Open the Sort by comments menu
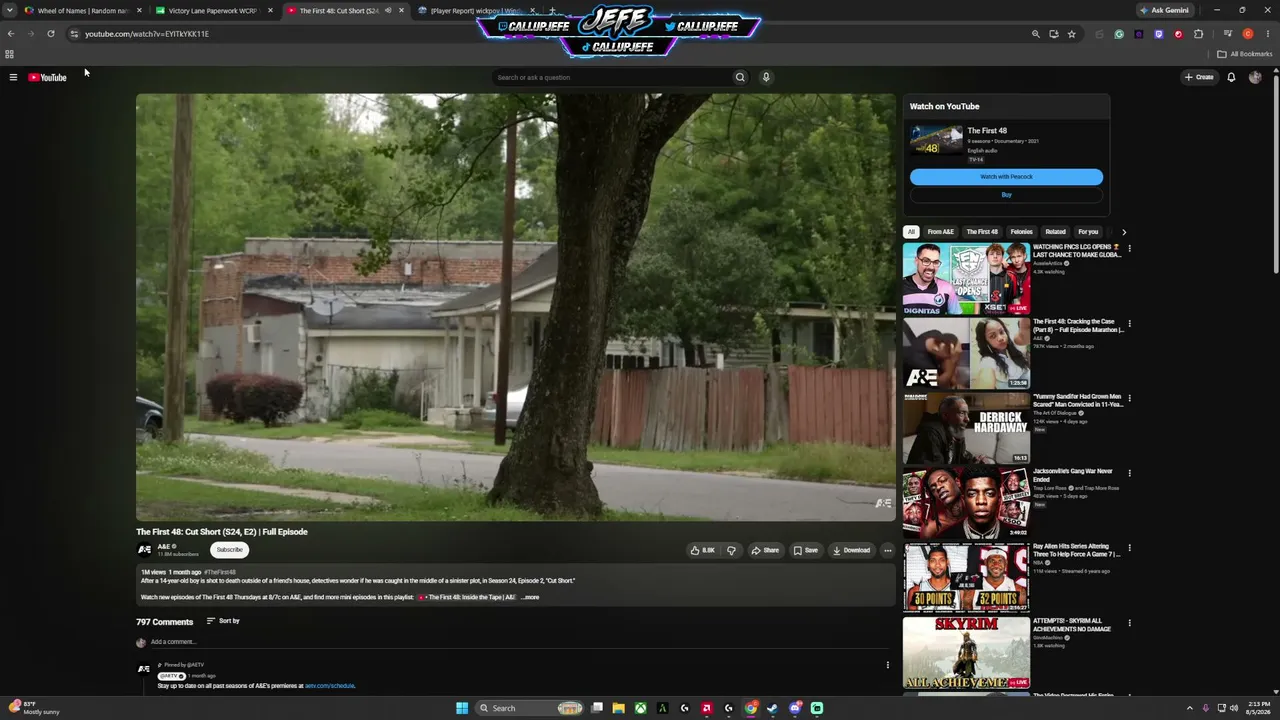Image resolution: width=1280 pixels, height=720 pixels. [223, 621]
